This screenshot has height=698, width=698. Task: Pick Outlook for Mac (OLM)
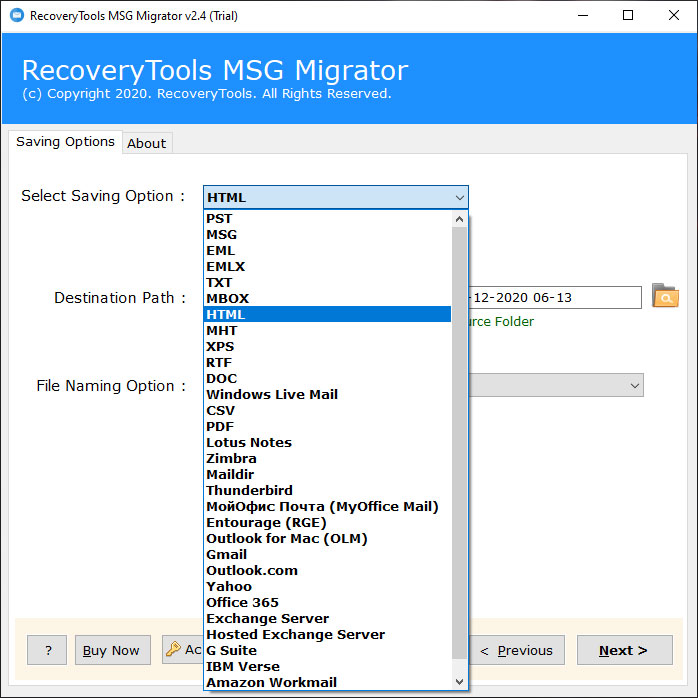[x=327, y=539]
